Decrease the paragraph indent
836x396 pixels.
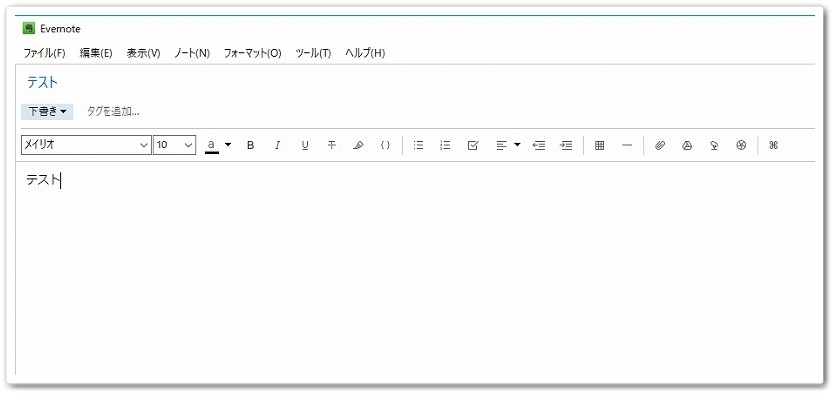[x=539, y=145]
